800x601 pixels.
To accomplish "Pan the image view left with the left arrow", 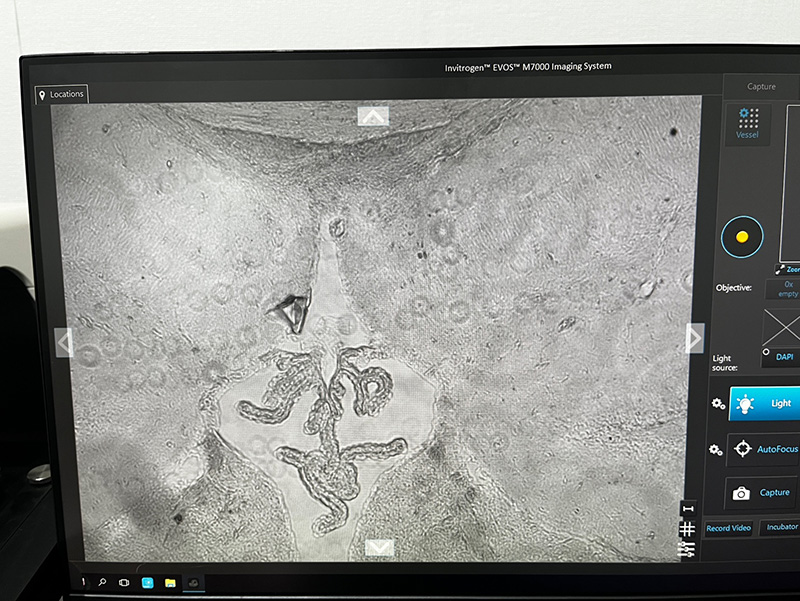I will [65, 342].
